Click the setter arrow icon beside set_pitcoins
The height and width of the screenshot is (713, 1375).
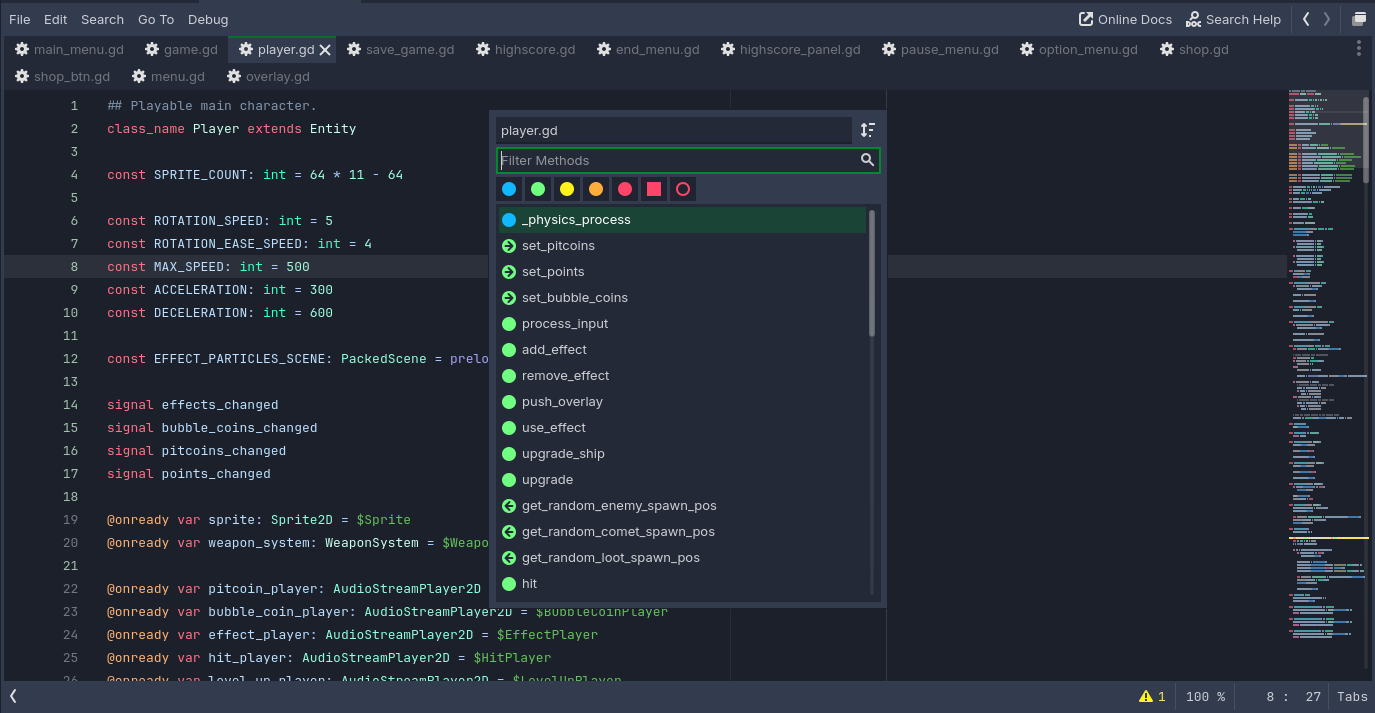(x=509, y=245)
